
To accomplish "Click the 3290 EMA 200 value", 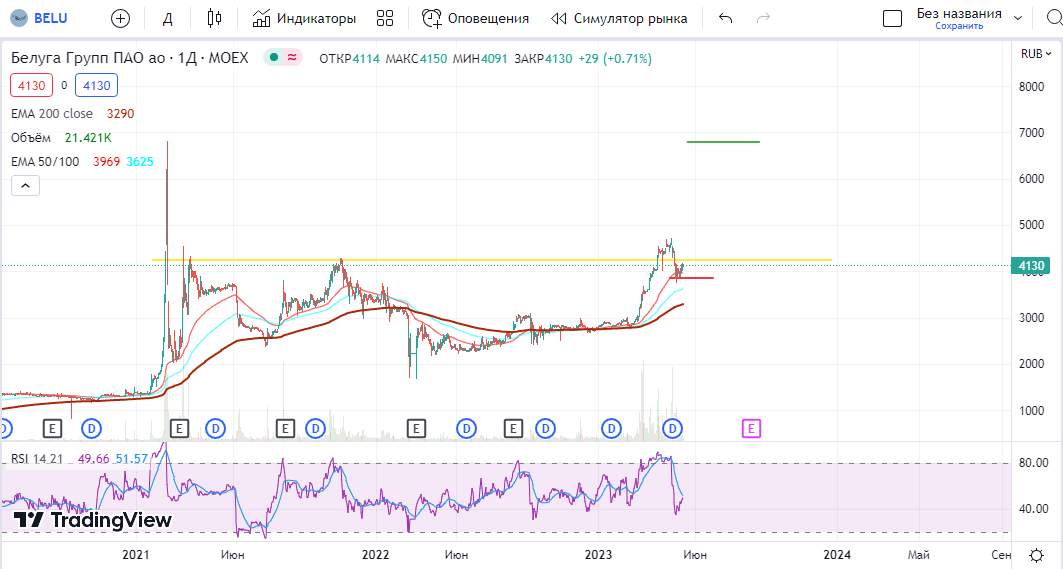I will [121, 114].
